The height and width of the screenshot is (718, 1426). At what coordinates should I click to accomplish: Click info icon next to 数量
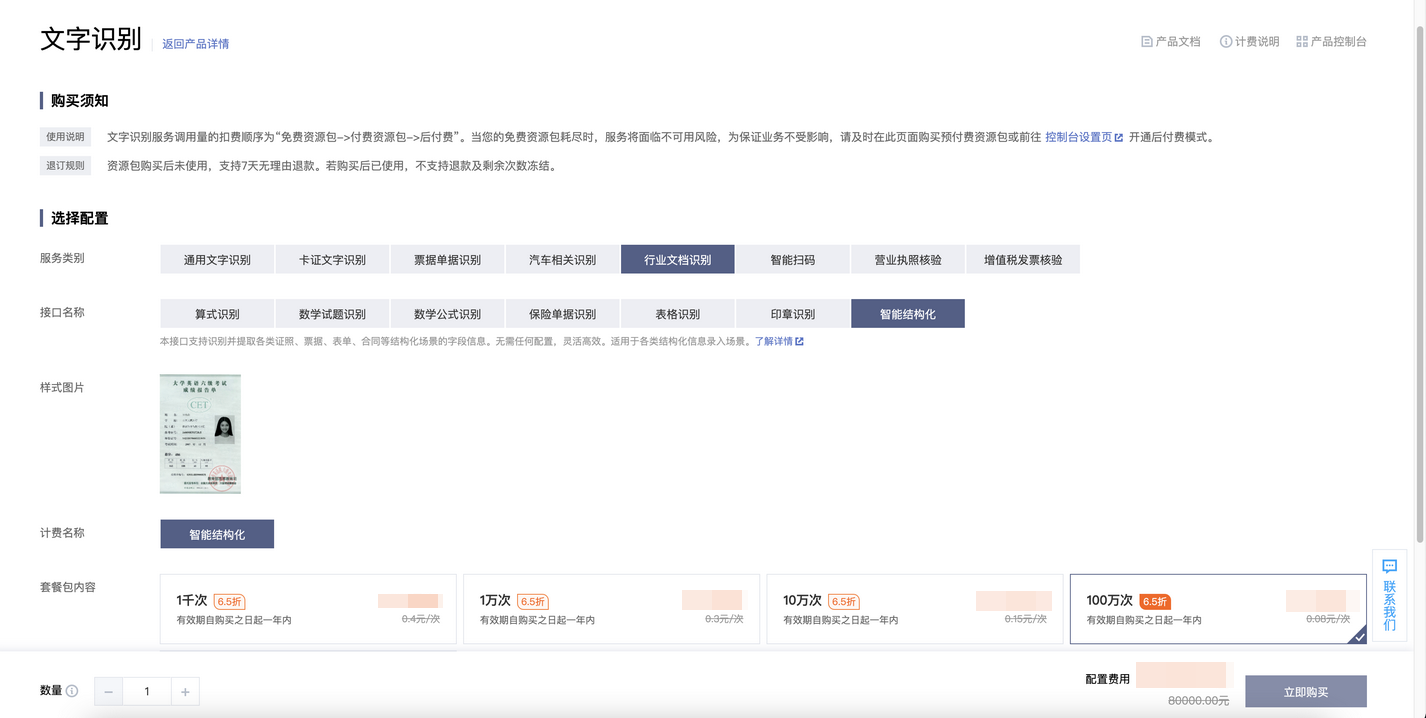tap(72, 691)
